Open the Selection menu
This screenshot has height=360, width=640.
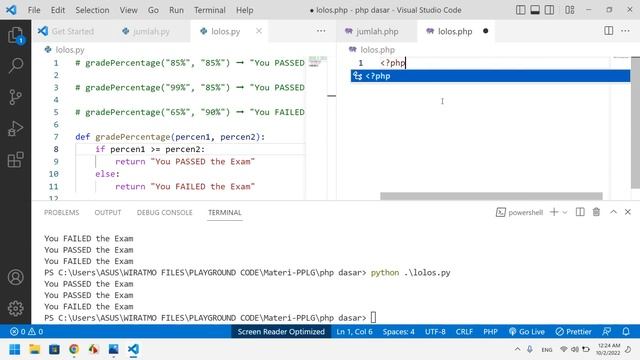(92, 10)
